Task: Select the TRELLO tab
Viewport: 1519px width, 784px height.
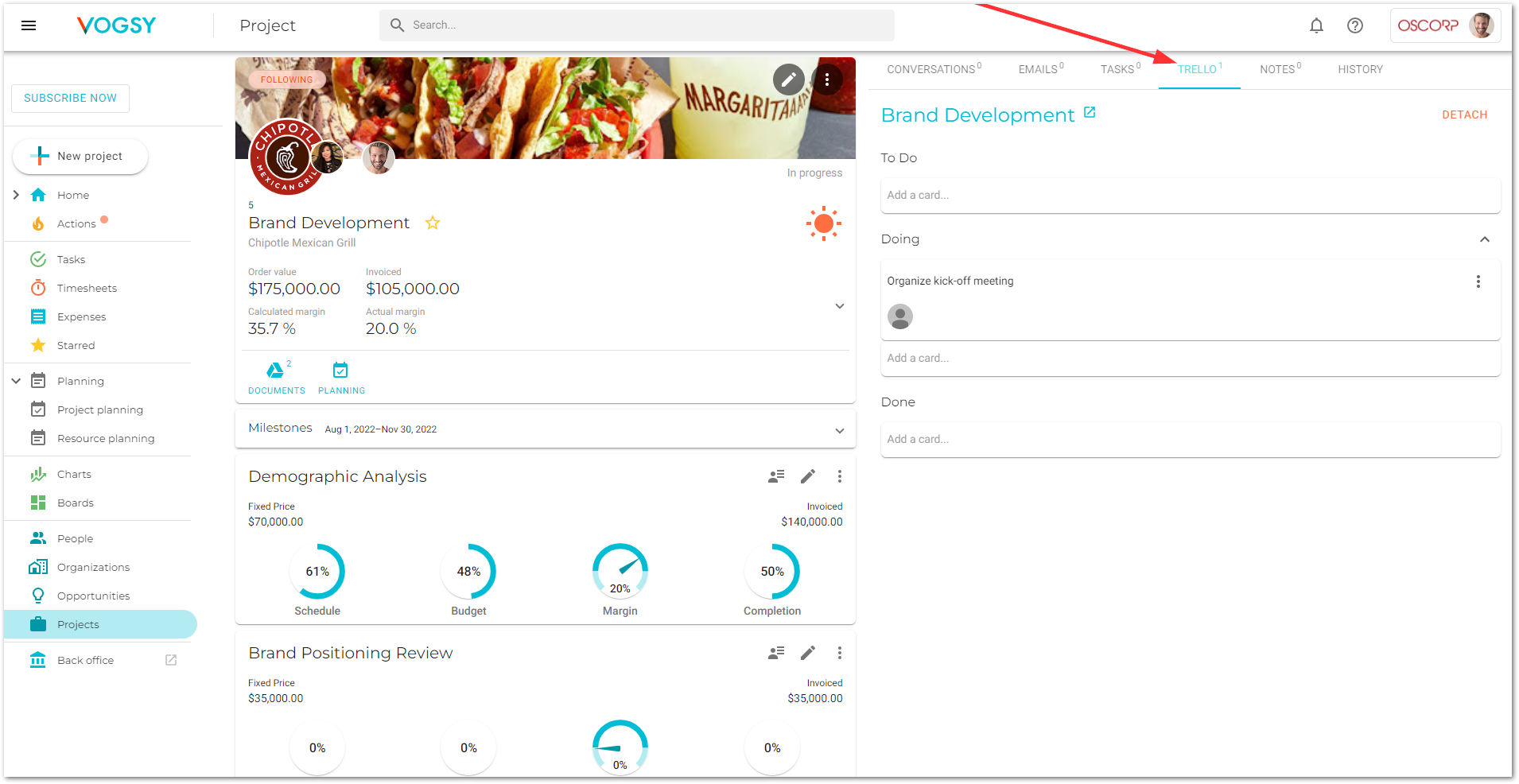Action: coord(1199,69)
